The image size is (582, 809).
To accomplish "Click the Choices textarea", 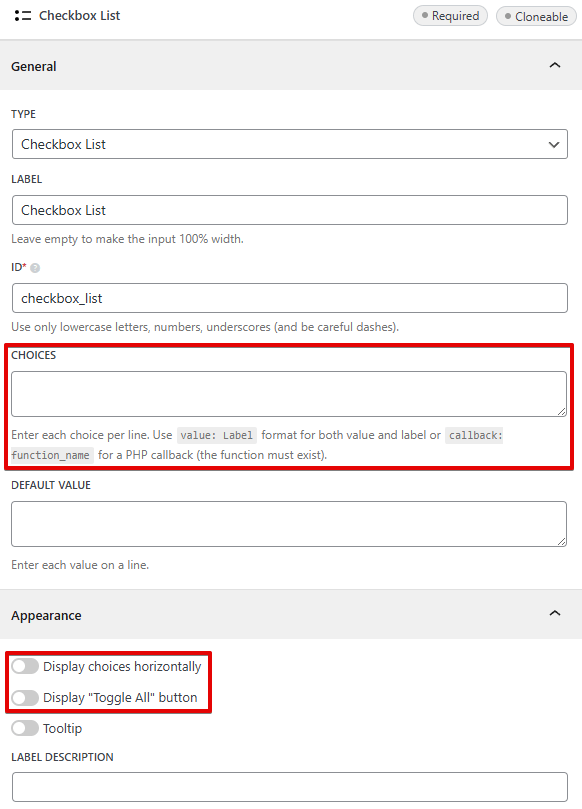I will [x=290, y=393].
